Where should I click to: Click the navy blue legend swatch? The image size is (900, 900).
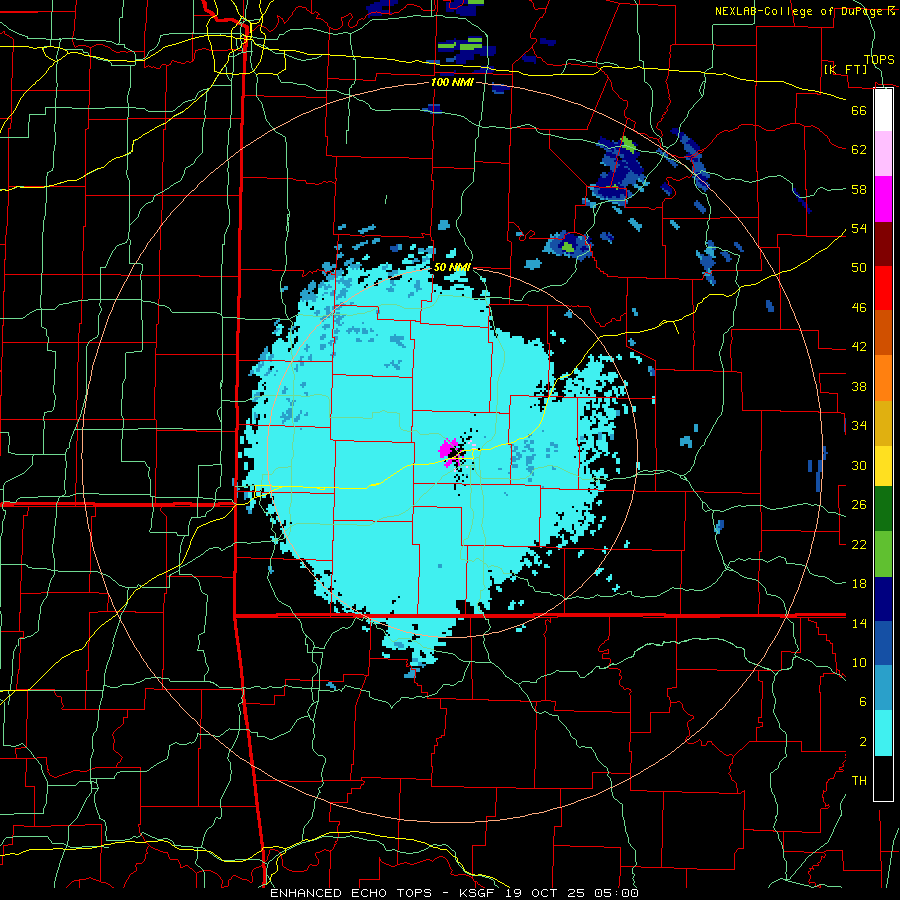pyautogui.click(x=883, y=599)
